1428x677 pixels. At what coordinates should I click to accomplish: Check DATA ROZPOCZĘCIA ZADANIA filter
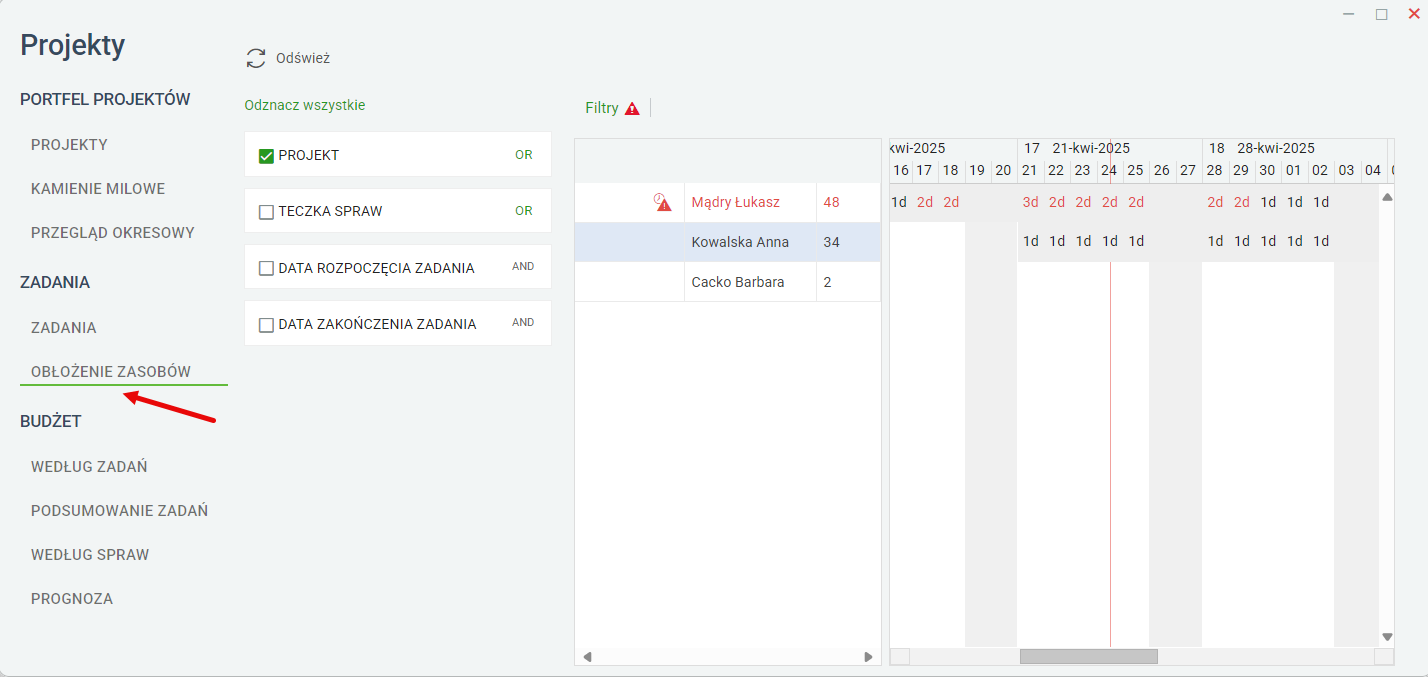(266, 268)
